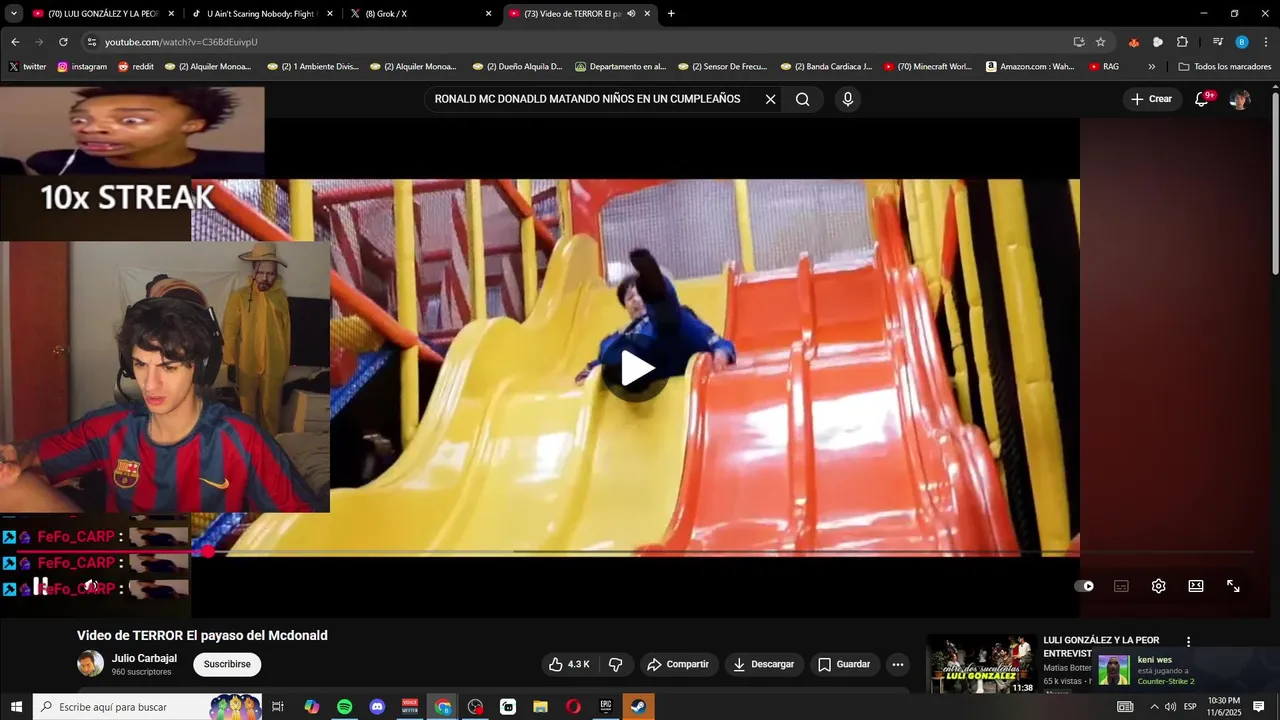Open options for Luli González recommended video

click(x=1188, y=642)
